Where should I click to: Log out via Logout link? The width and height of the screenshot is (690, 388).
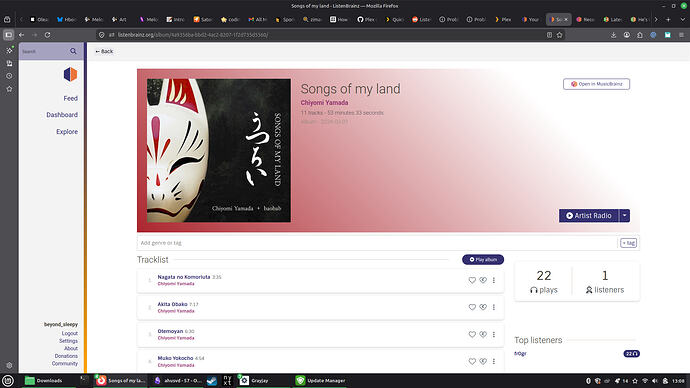coord(70,333)
